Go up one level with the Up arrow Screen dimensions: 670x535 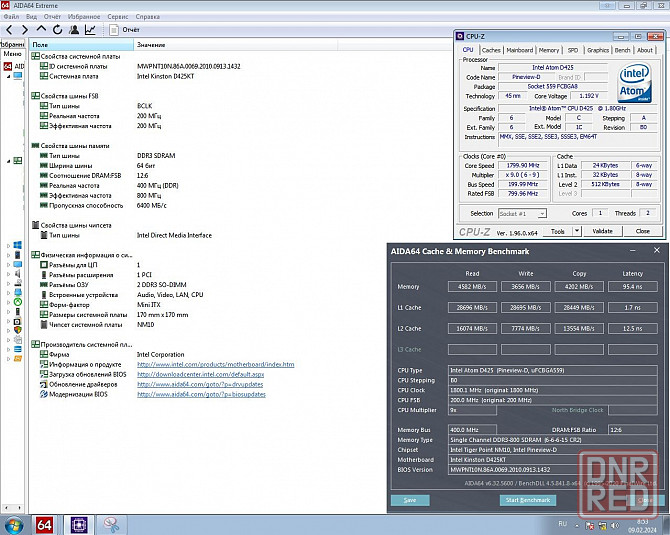coord(41,30)
